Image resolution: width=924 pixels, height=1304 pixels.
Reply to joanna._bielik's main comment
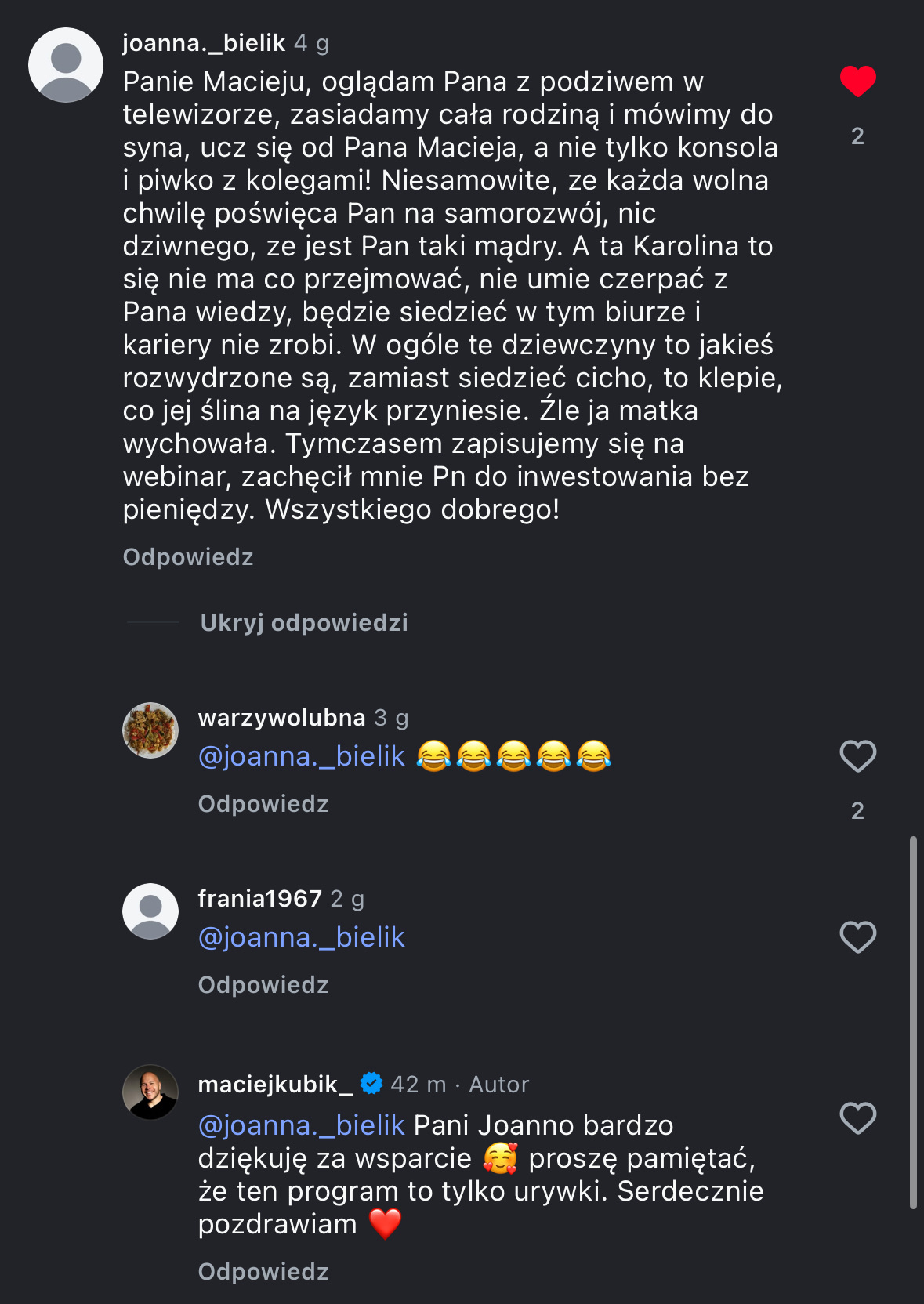[188, 557]
